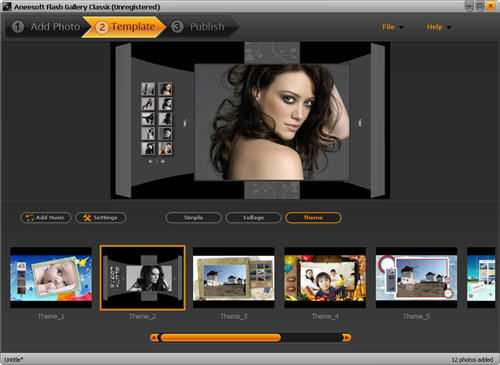Click previous photo arrow left of preview

click(x=186, y=123)
